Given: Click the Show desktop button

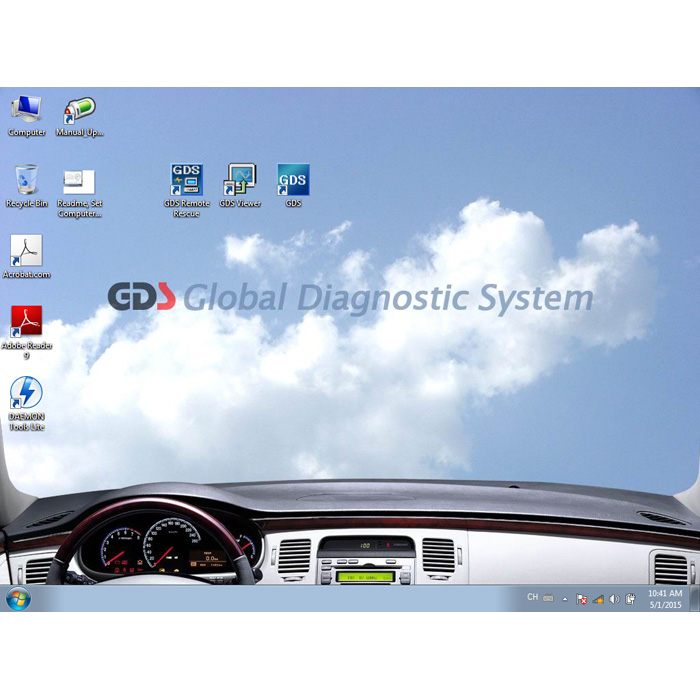Looking at the screenshot, I should 695,599.
